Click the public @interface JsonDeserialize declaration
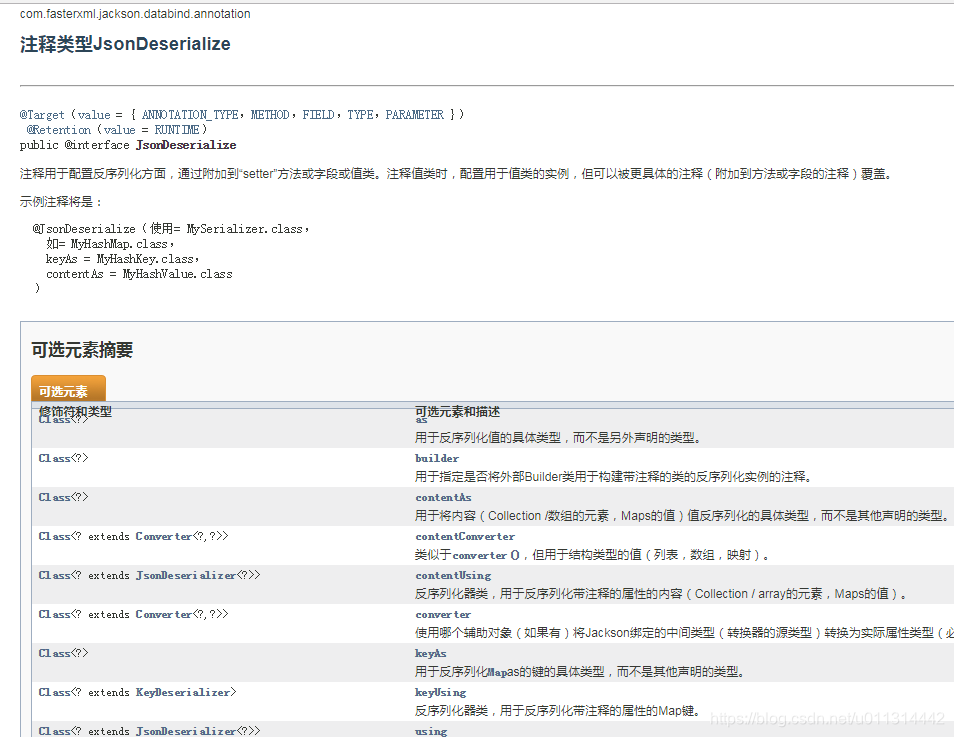This screenshot has height=737, width=954. pyautogui.click(x=128, y=145)
